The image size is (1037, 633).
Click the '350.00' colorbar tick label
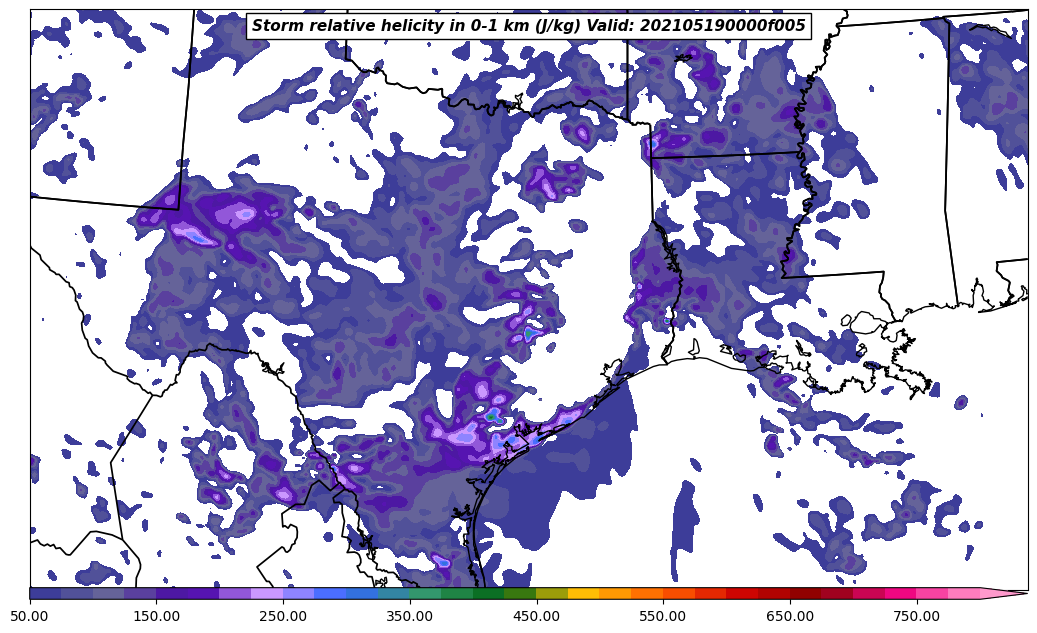(410, 616)
